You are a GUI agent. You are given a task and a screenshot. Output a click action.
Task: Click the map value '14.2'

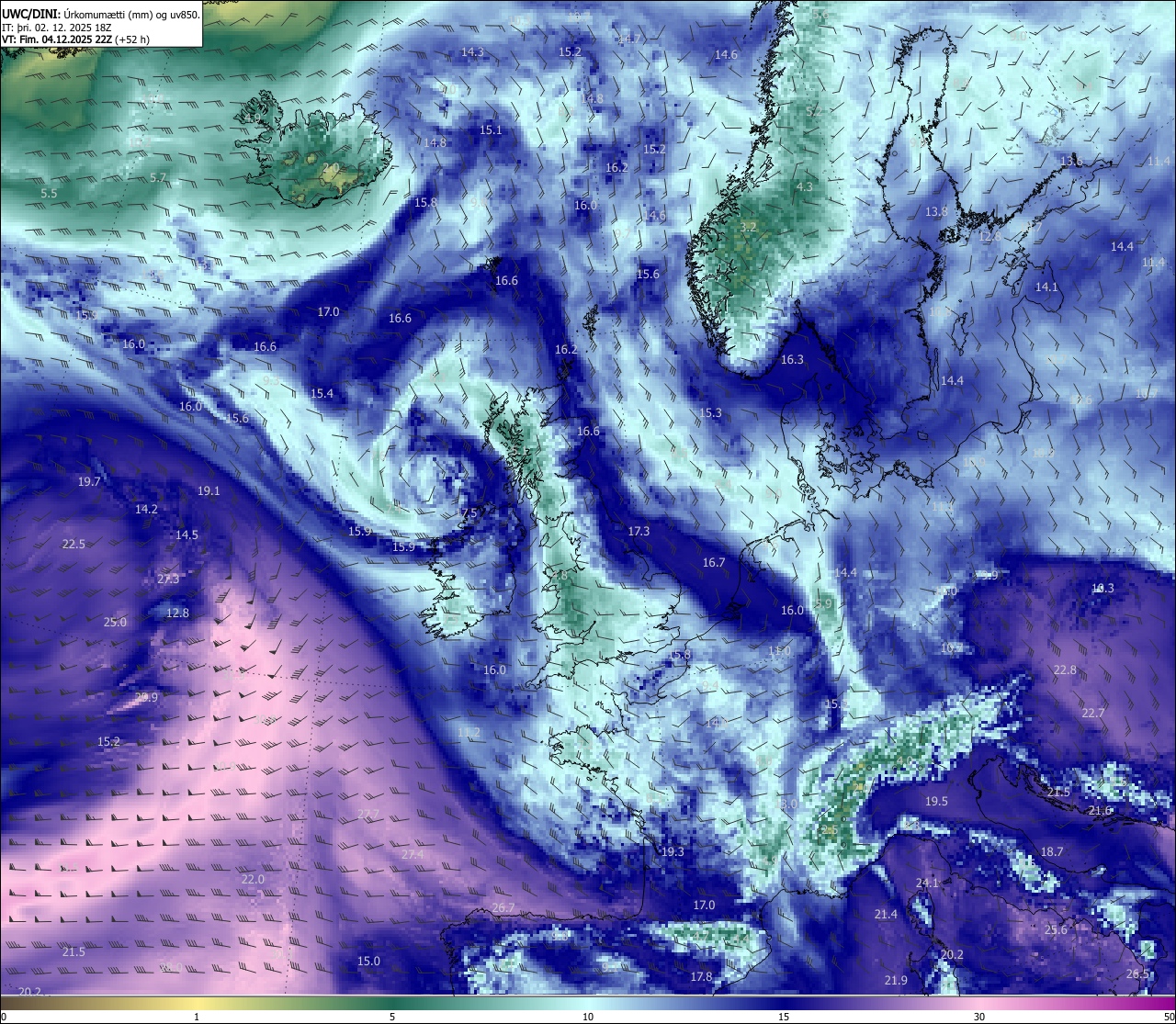point(146,510)
